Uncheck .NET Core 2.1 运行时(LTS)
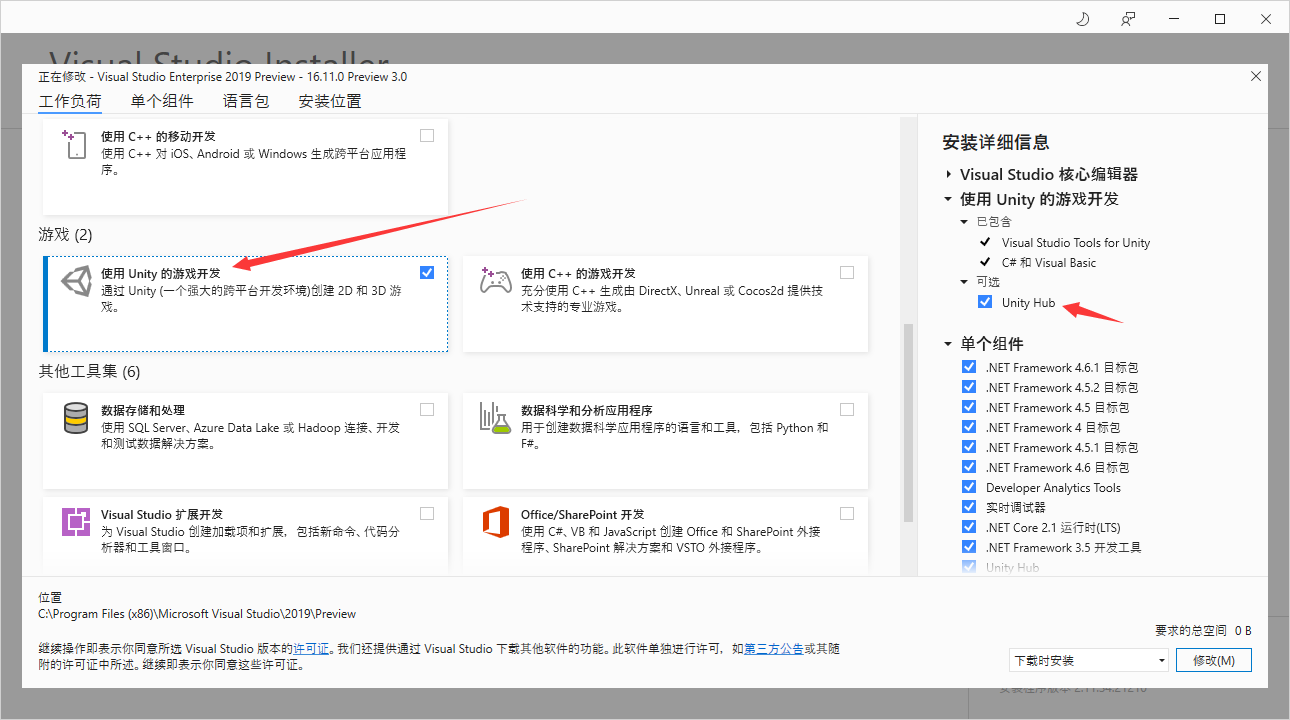The image size is (1290, 720). coord(969,527)
